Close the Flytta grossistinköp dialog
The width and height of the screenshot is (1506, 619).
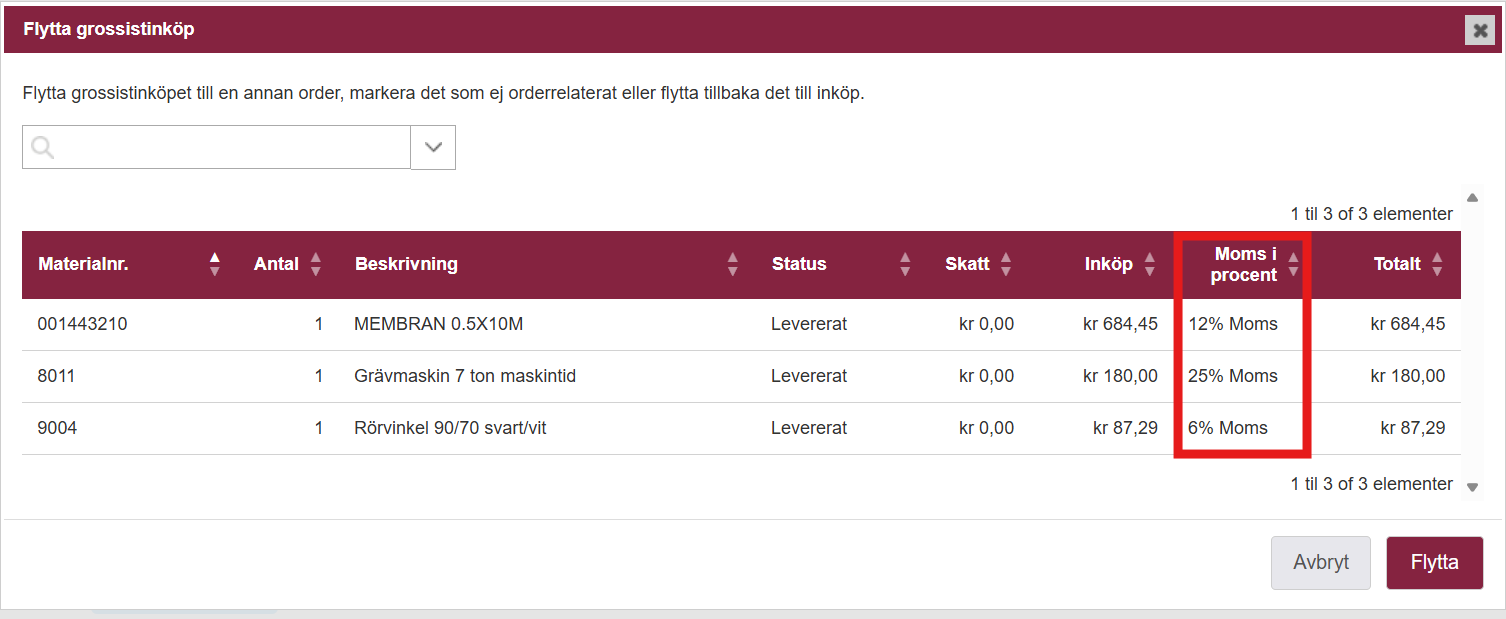[x=1480, y=30]
